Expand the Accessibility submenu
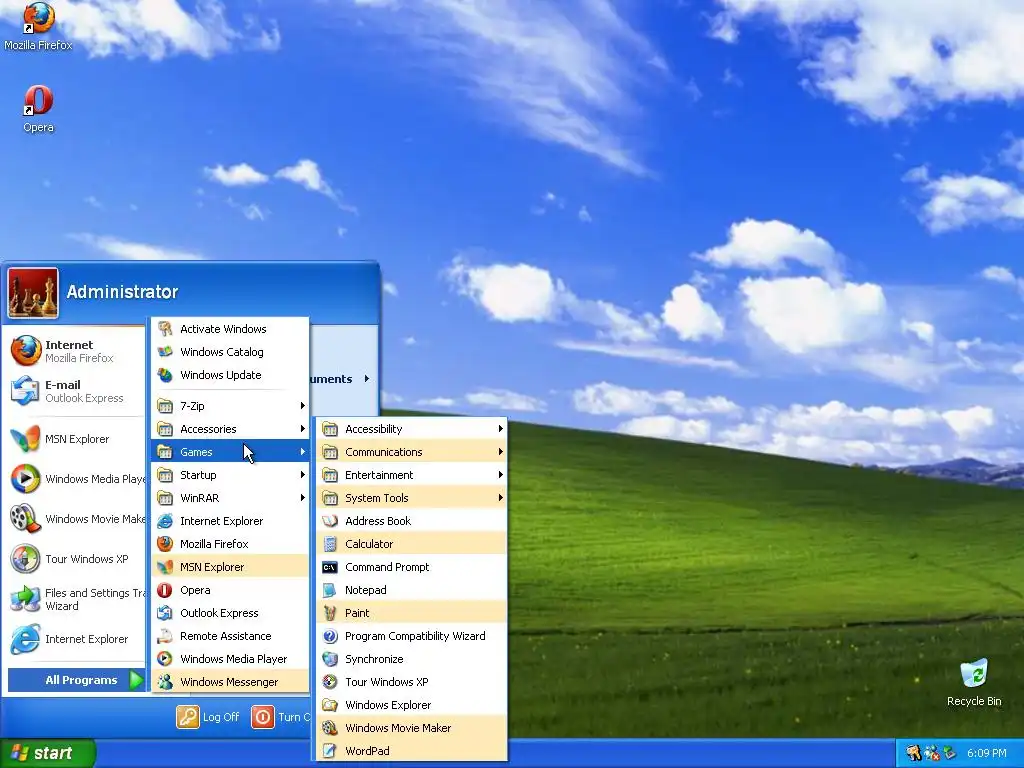Image resolution: width=1024 pixels, height=768 pixels. 412,429
